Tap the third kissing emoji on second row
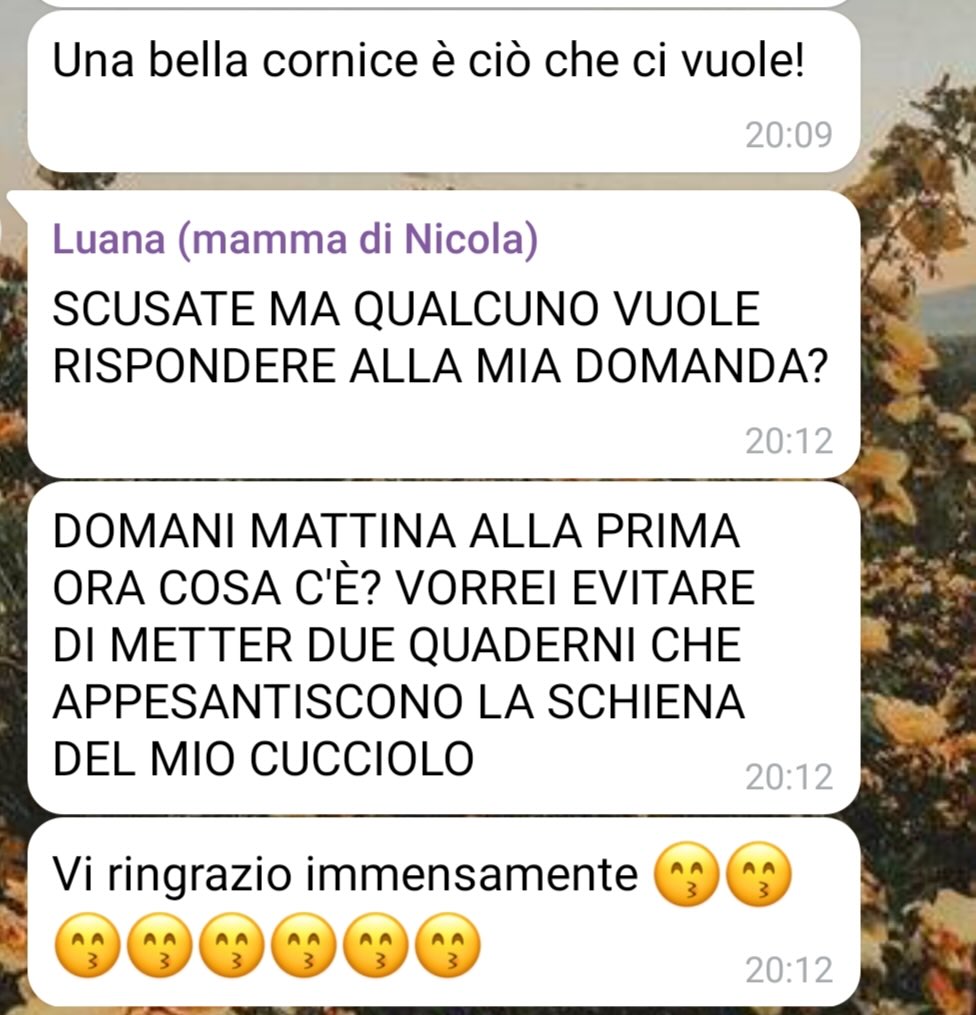Image resolution: width=976 pixels, height=1015 pixels. click(x=231, y=945)
